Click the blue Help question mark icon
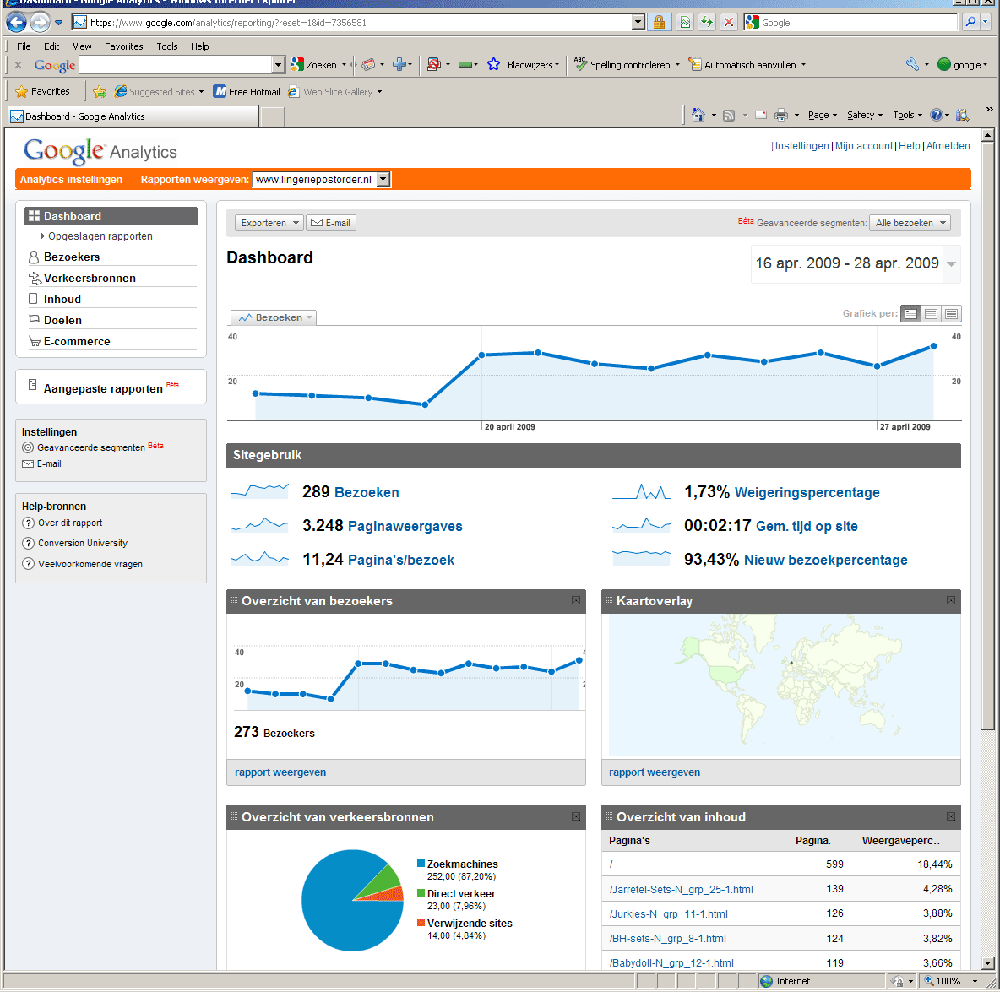Image resolution: width=1000 pixels, height=992 pixels. click(936, 115)
